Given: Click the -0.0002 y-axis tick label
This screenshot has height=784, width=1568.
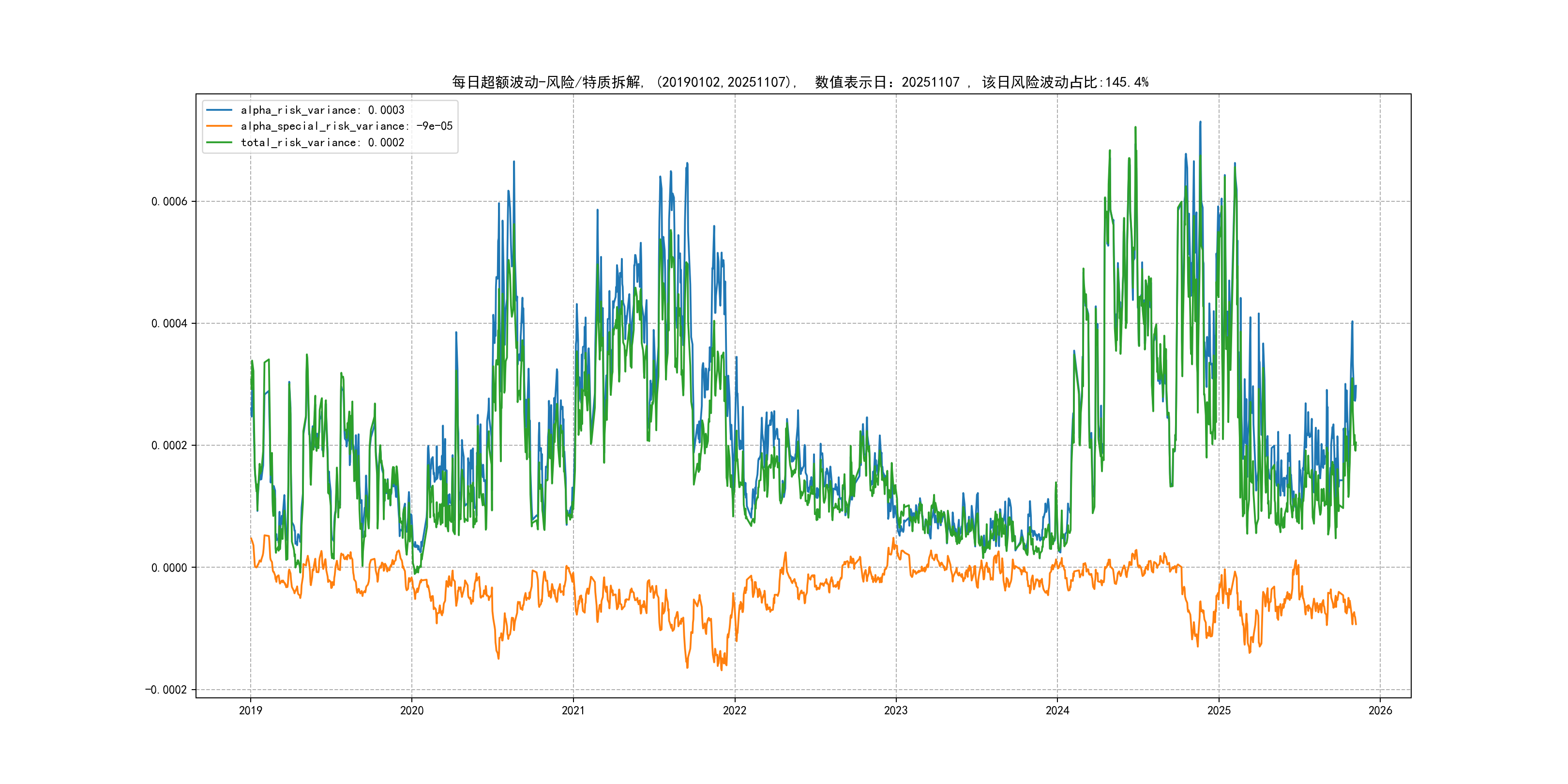Looking at the screenshot, I should [166, 690].
